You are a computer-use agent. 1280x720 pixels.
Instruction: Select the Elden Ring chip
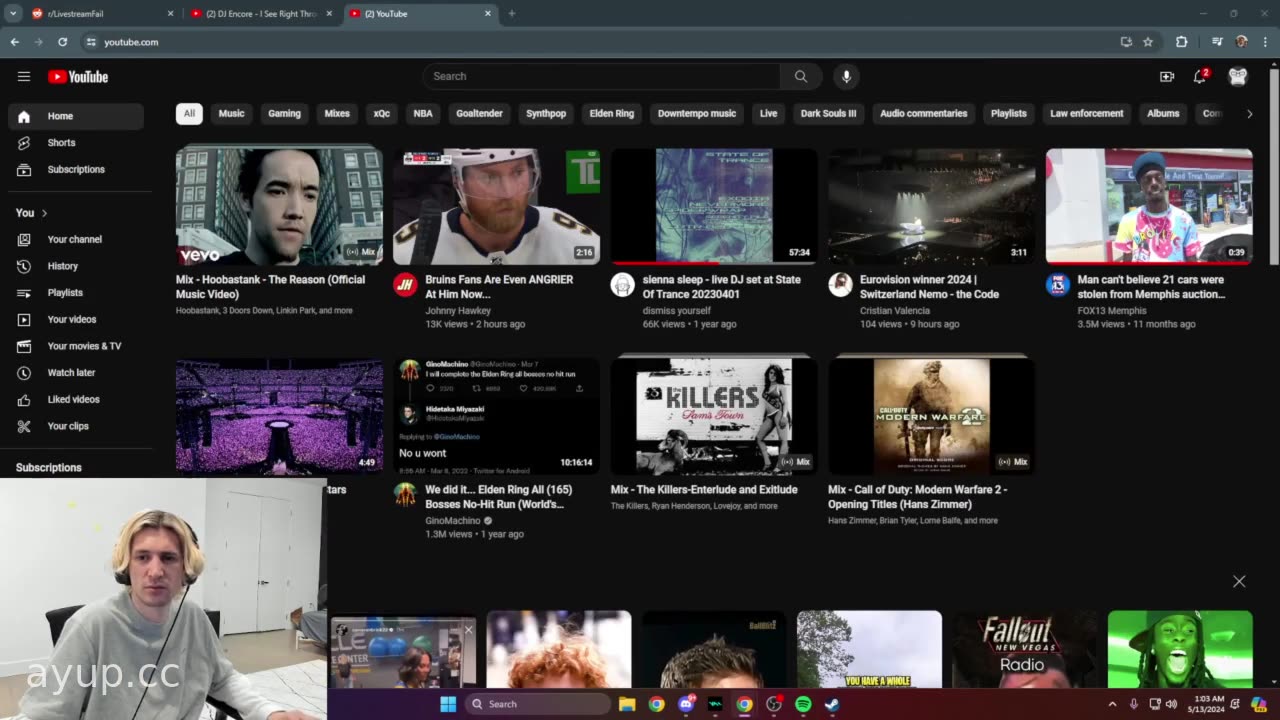tap(612, 114)
